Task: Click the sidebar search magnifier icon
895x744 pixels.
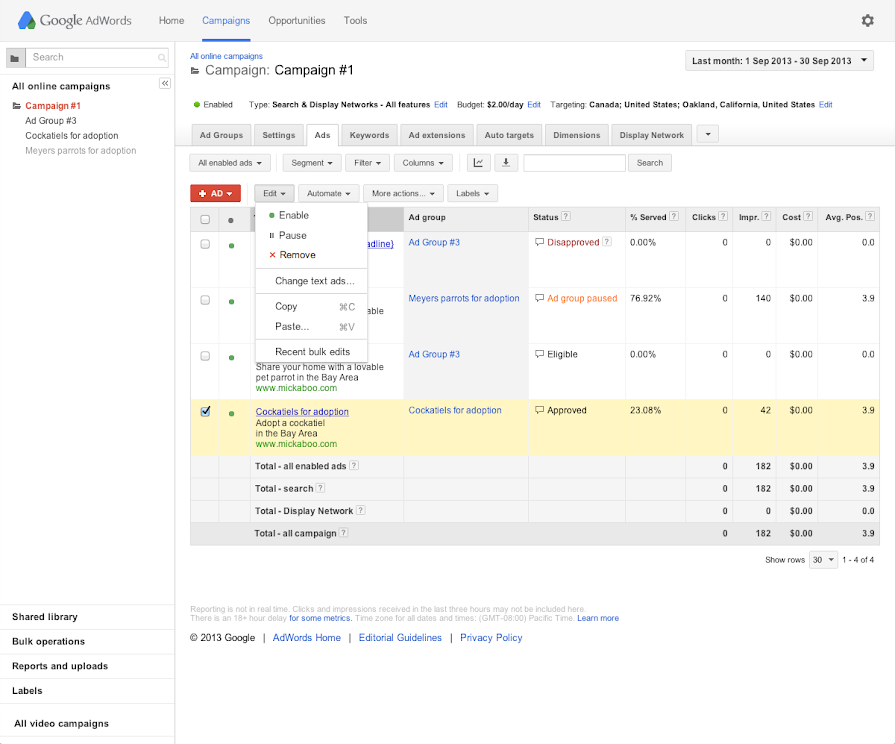Action: [x=161, y=58]
